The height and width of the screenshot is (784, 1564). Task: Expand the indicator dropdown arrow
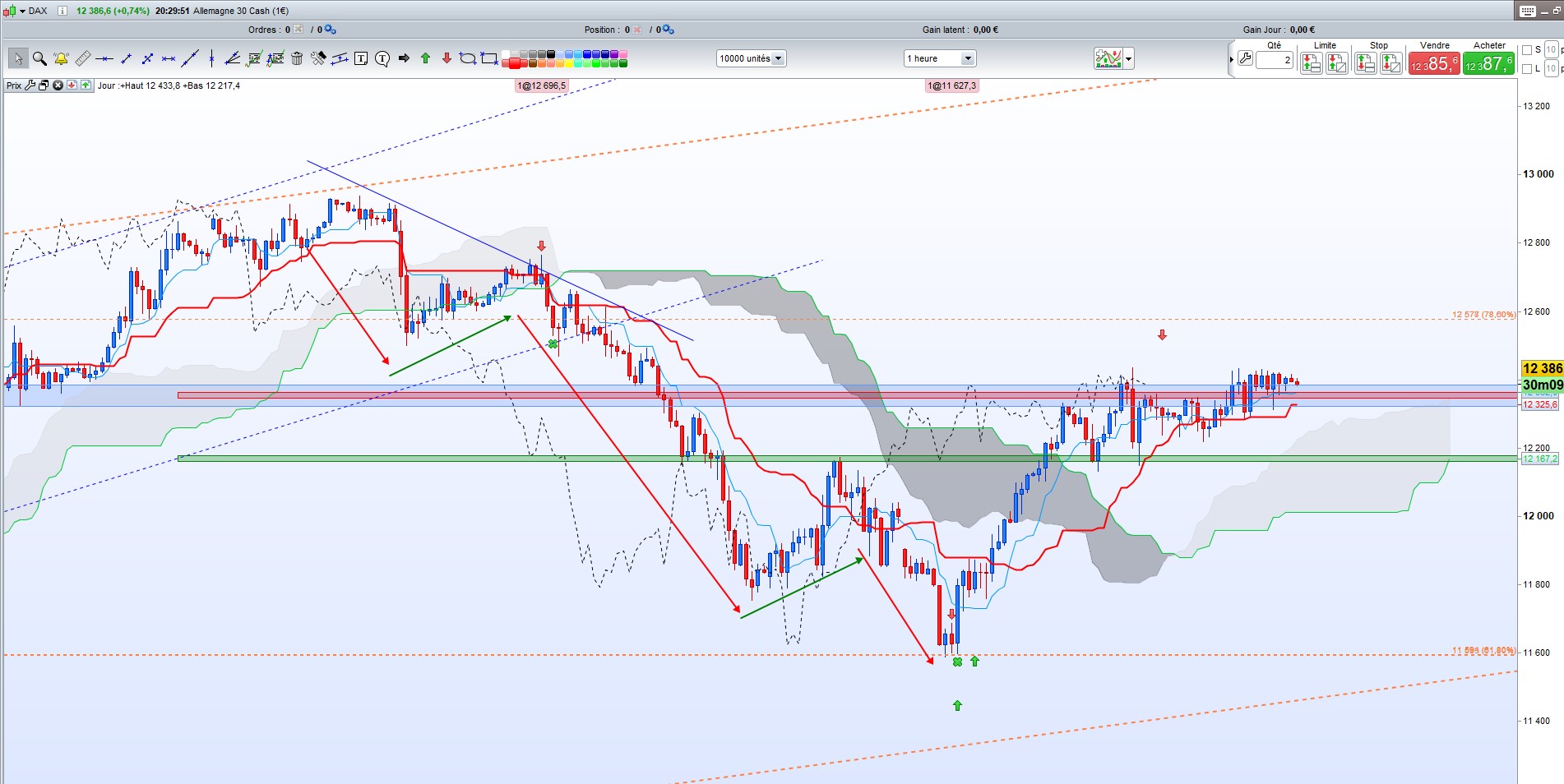[x=1129, y=58]
